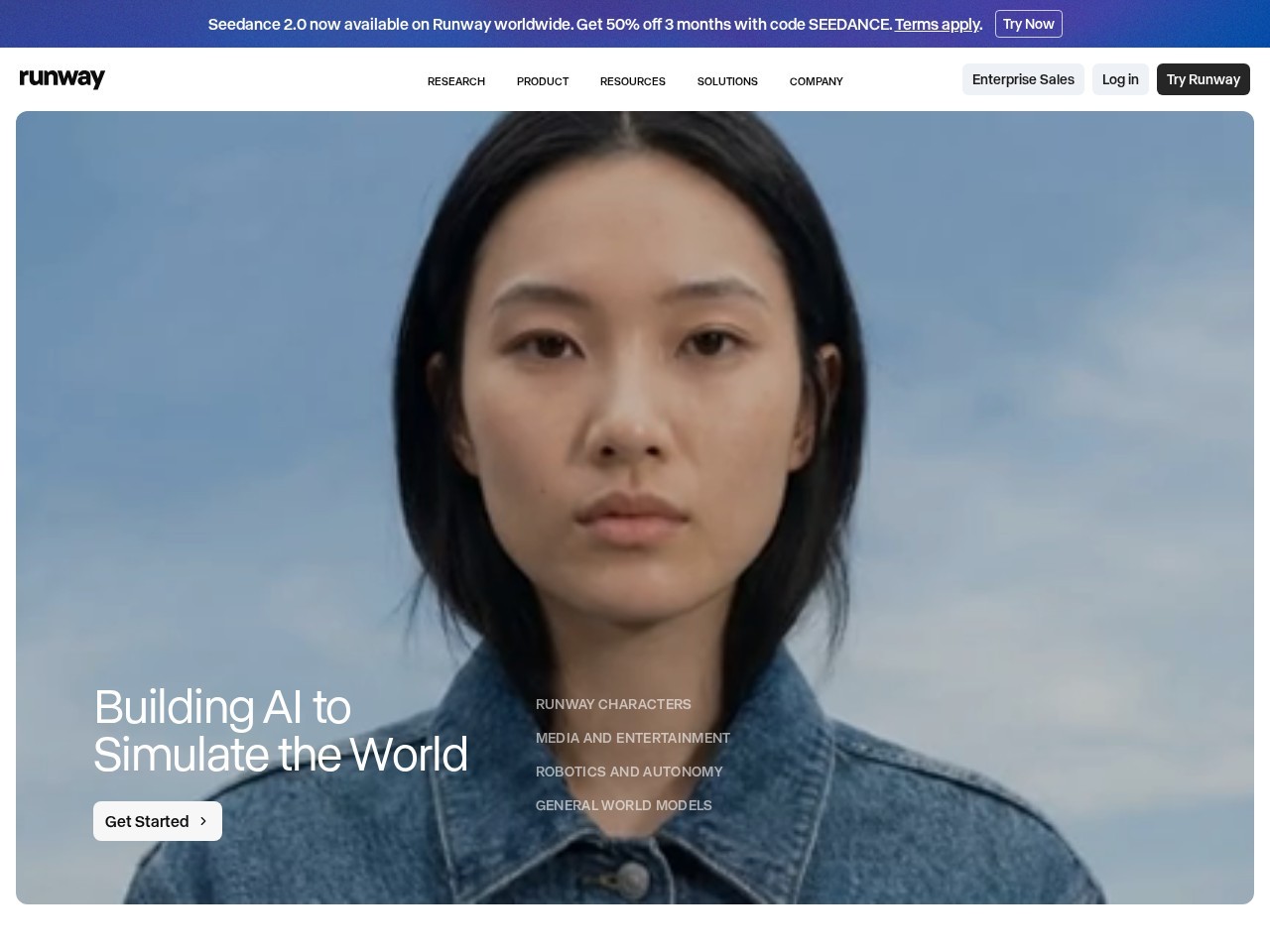Viewport: 1270px width, 952px height.
Task: Click the Log in button
Action: (x=1120, y=79)
